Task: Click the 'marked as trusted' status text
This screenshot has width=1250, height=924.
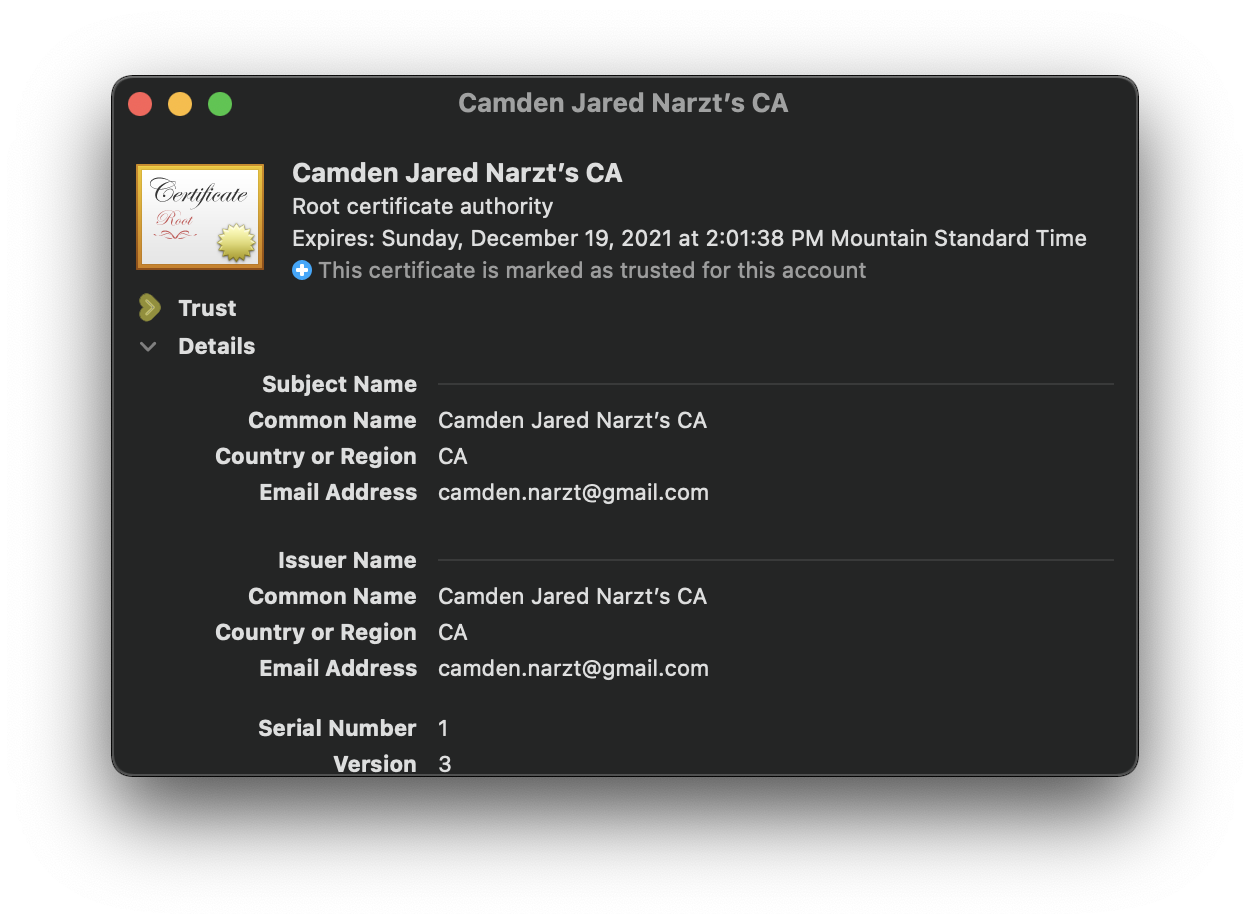Action: coord(592,270)
